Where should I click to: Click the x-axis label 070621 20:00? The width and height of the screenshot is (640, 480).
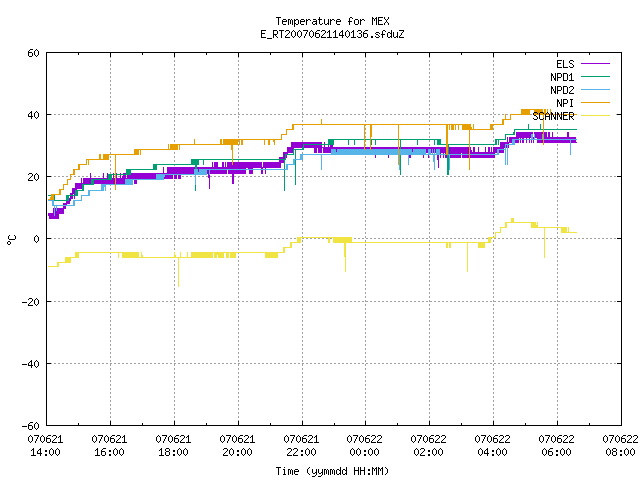[237, 446]
